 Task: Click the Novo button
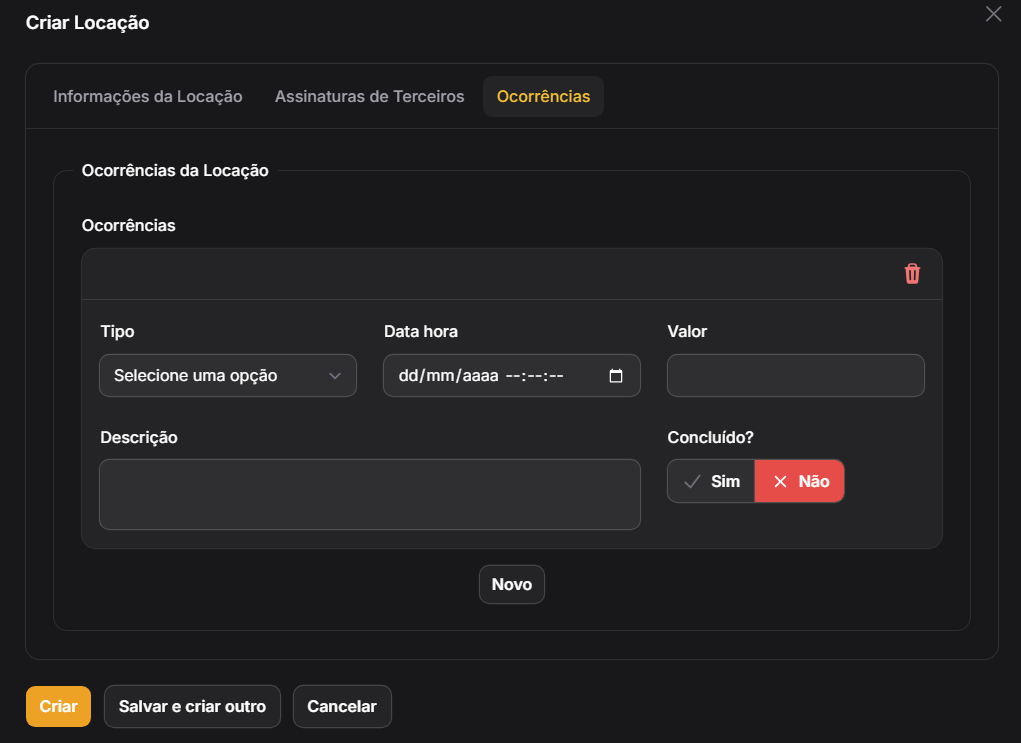tap(512, 584)
